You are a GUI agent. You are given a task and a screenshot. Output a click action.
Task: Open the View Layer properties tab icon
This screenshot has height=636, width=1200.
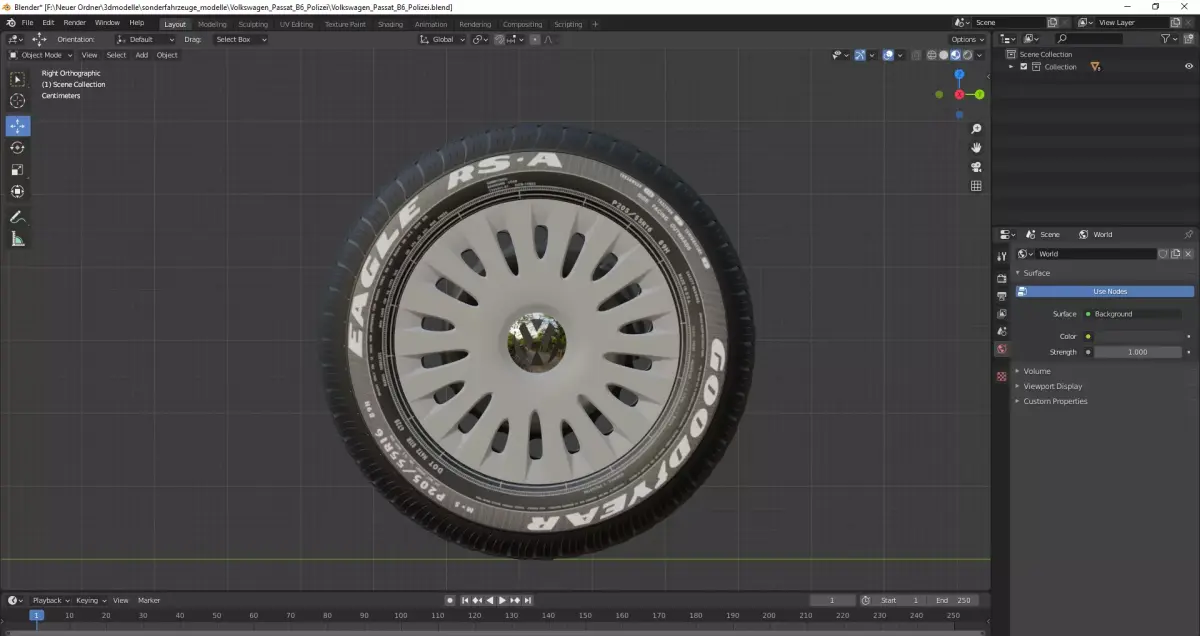(x=1001, y=314)
